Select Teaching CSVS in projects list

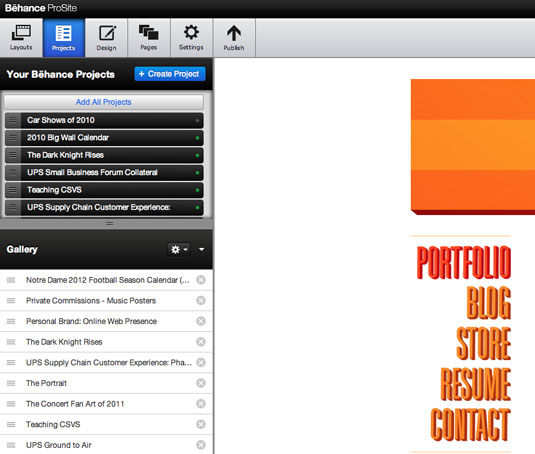pyautogui.click(x=104, y=190)
